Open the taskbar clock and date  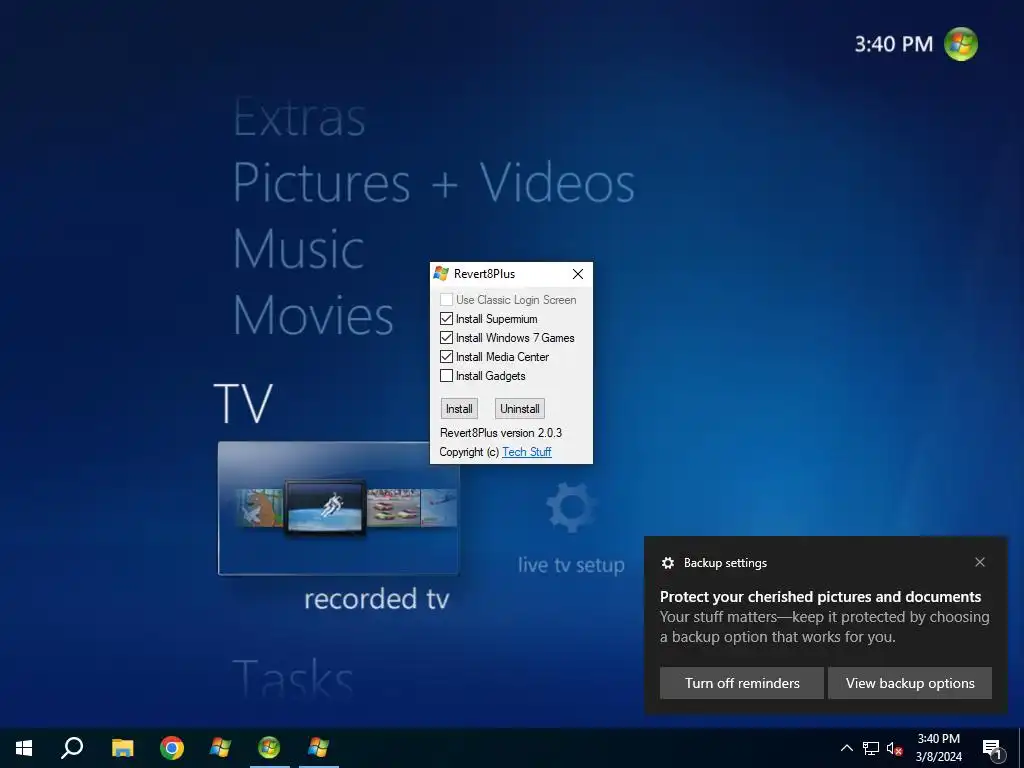point(938,748)
